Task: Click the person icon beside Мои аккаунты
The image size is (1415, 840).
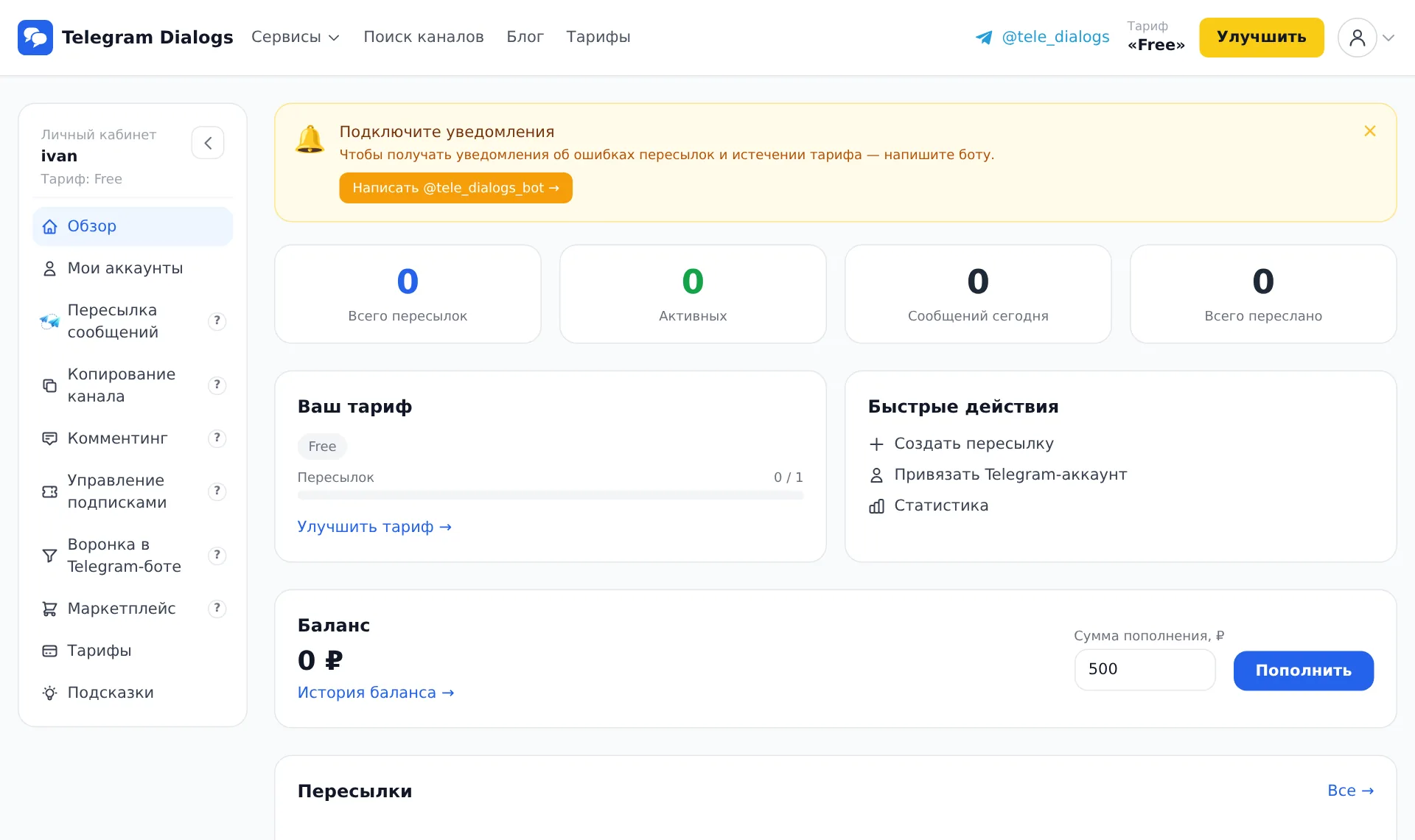Action: (49, 269)
